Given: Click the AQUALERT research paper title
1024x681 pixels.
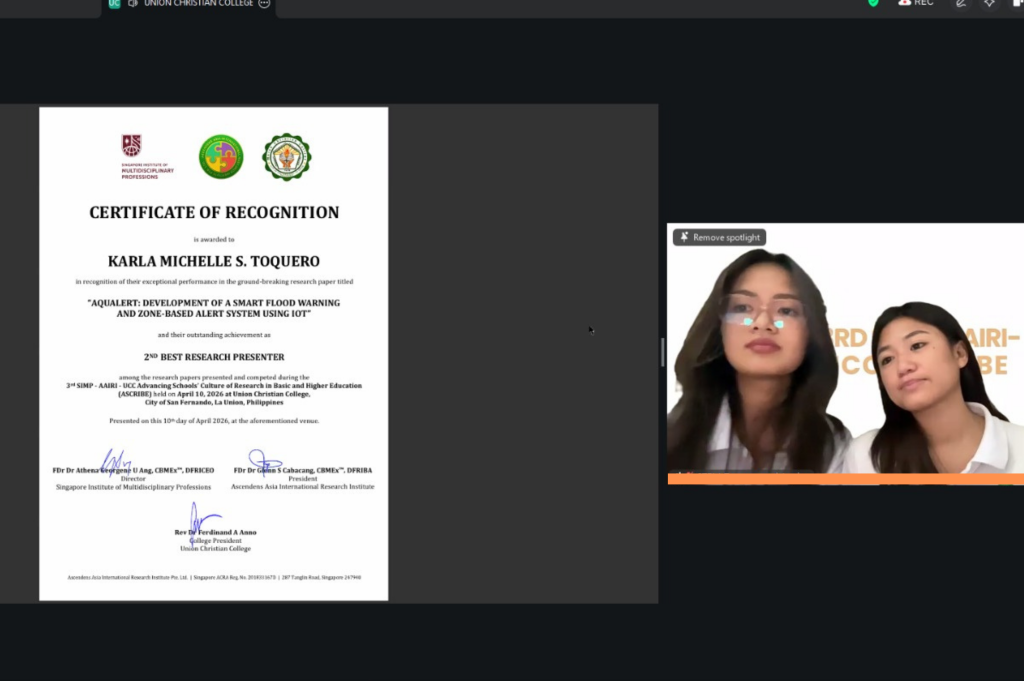Looking at the screenshot, I should pyautogui.click(x=214, y=308).
